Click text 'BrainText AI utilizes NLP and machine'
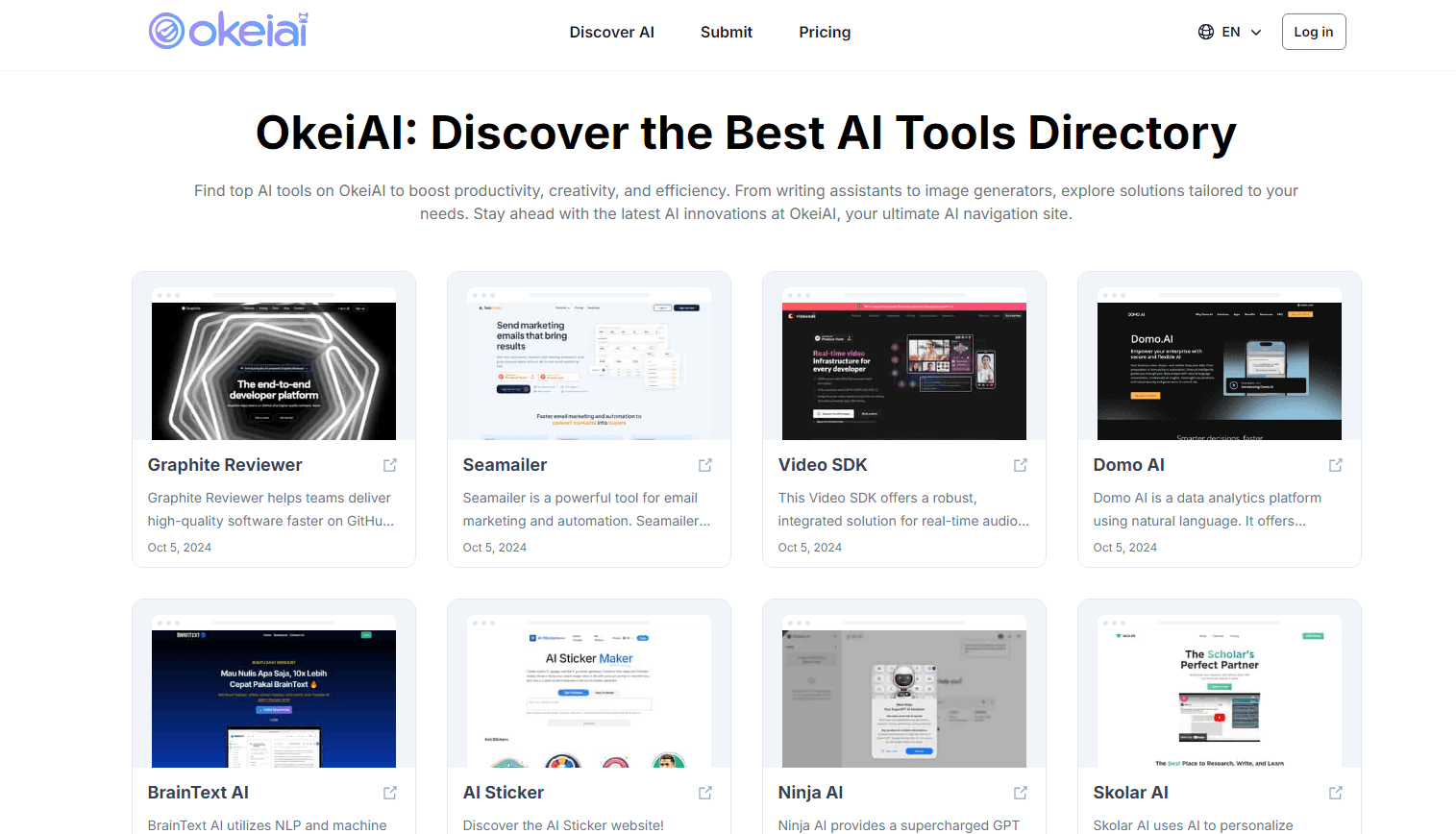The width and height of the screenshot is (1456, 834). (x=267, y=825)
